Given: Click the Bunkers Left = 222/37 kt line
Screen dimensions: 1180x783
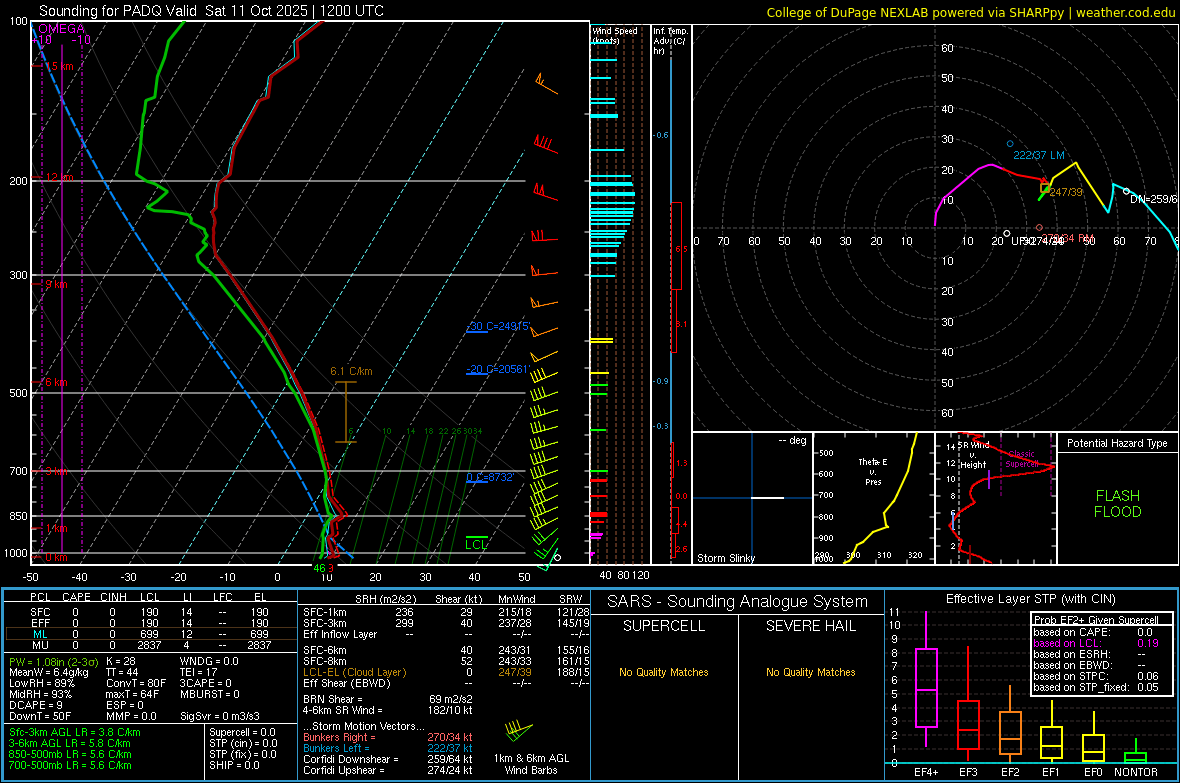Looking at the screenshot, I should (x=388, y=748).
